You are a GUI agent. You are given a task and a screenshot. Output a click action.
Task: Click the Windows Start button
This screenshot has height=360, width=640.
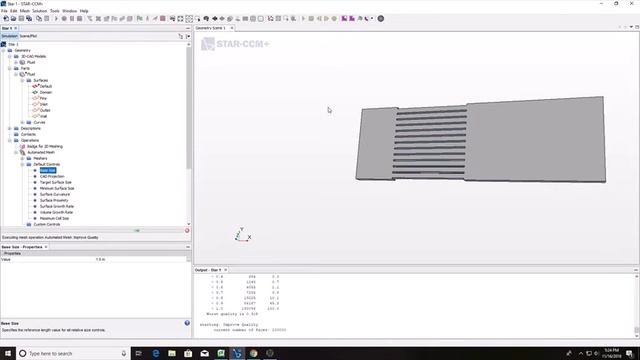point(8,353)
